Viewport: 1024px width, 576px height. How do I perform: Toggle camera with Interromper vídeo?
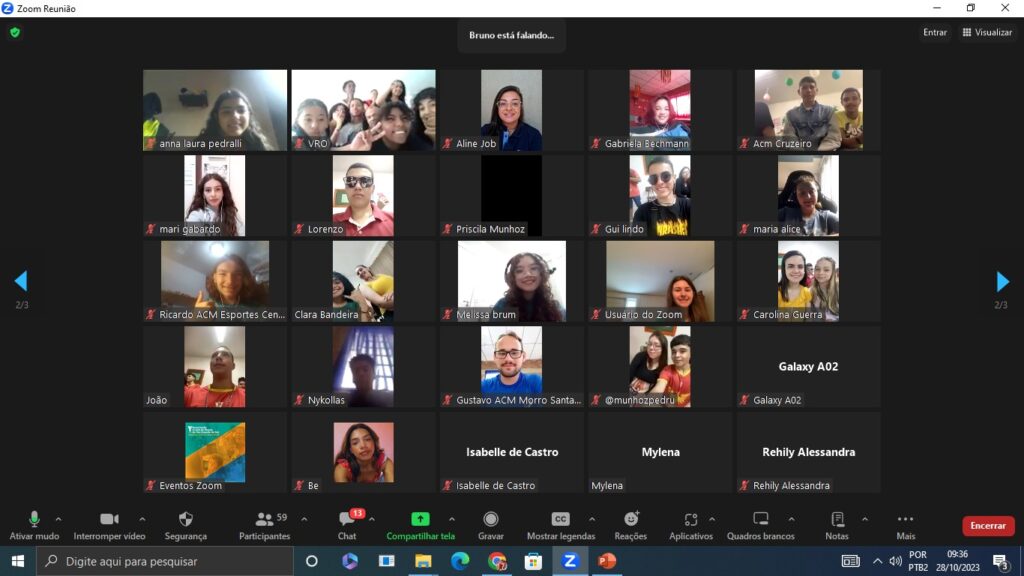[109, 520]
